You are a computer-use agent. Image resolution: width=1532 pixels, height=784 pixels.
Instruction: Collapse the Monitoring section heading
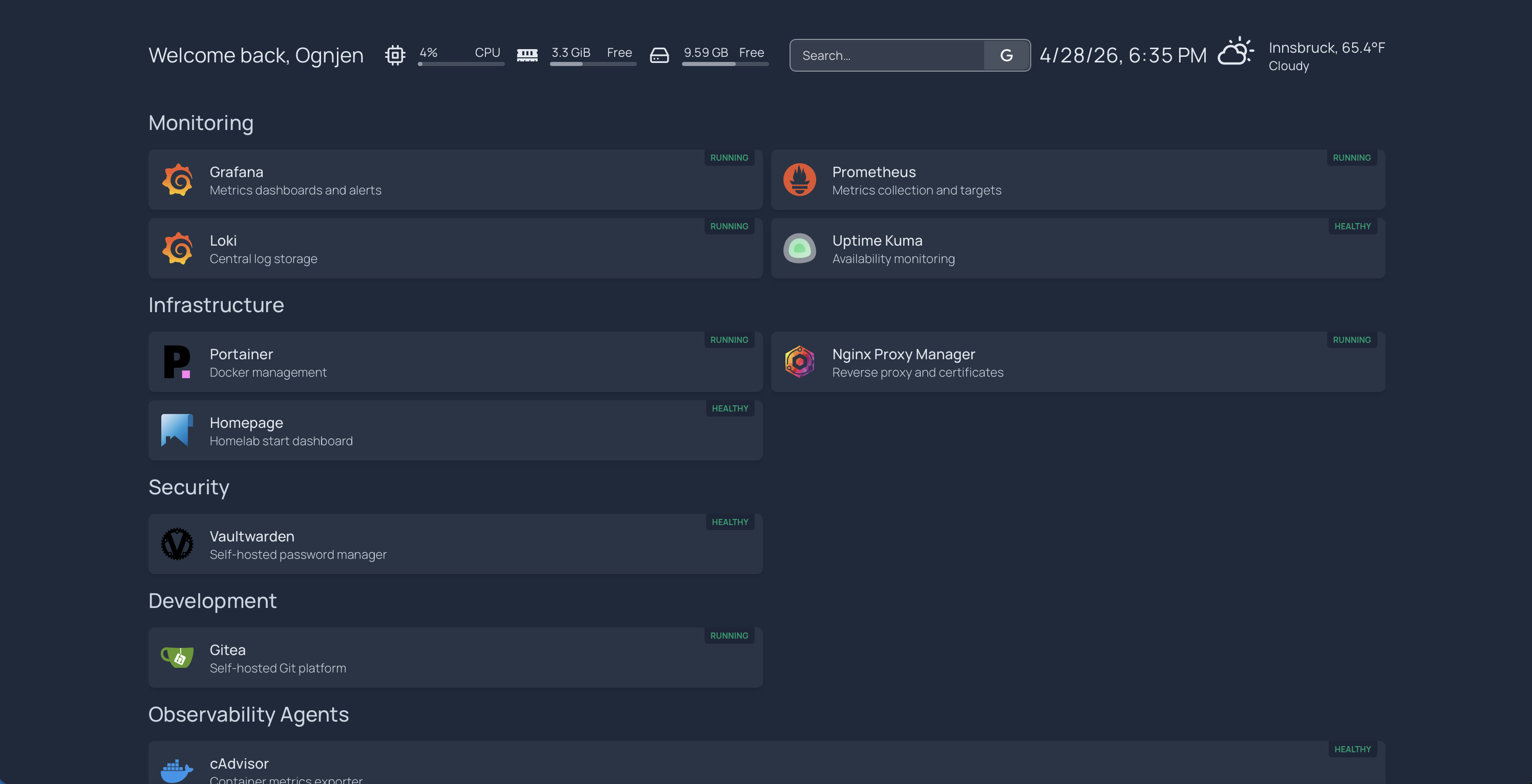click(201, 123)
